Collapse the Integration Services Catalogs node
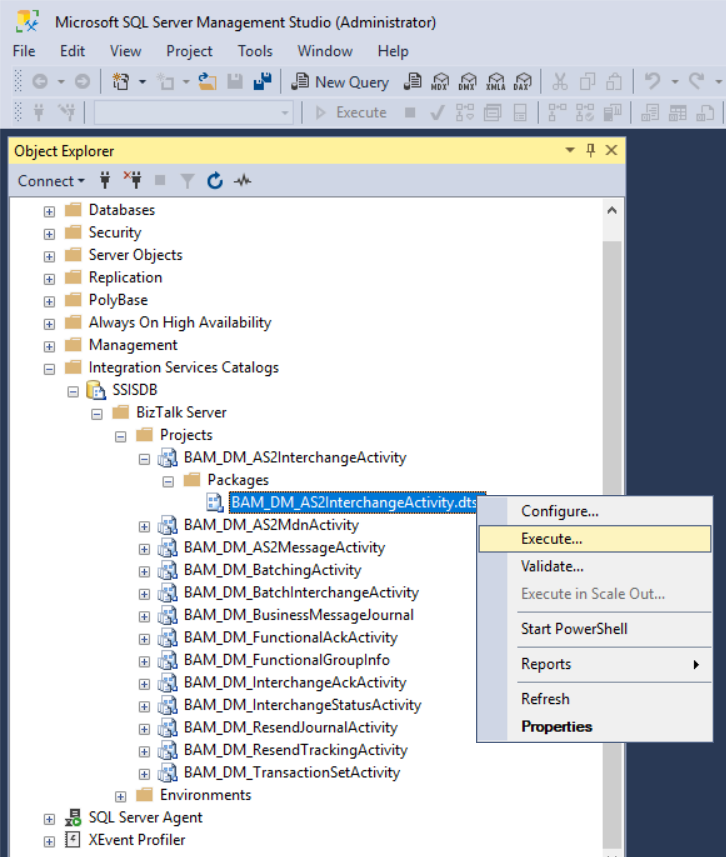Viewport: 726px width, 857px height. [x=49, y=369]
